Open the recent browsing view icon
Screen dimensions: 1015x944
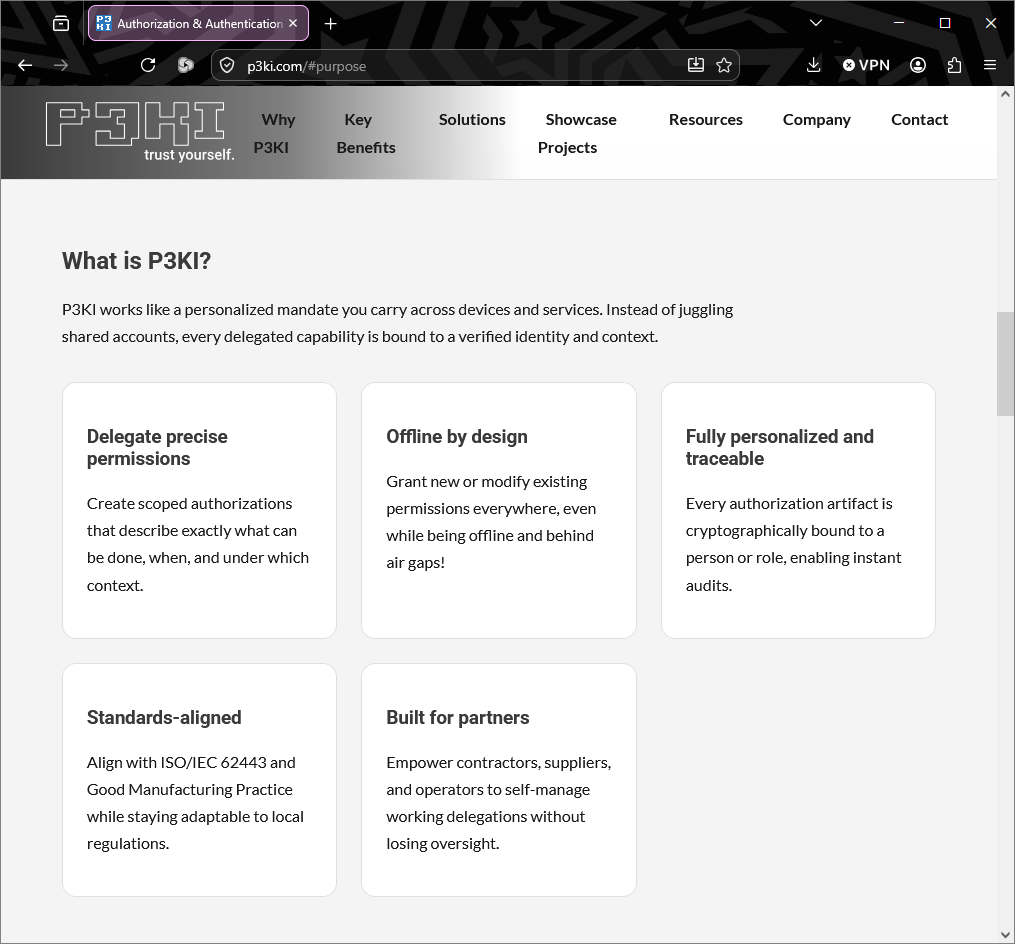61,23
